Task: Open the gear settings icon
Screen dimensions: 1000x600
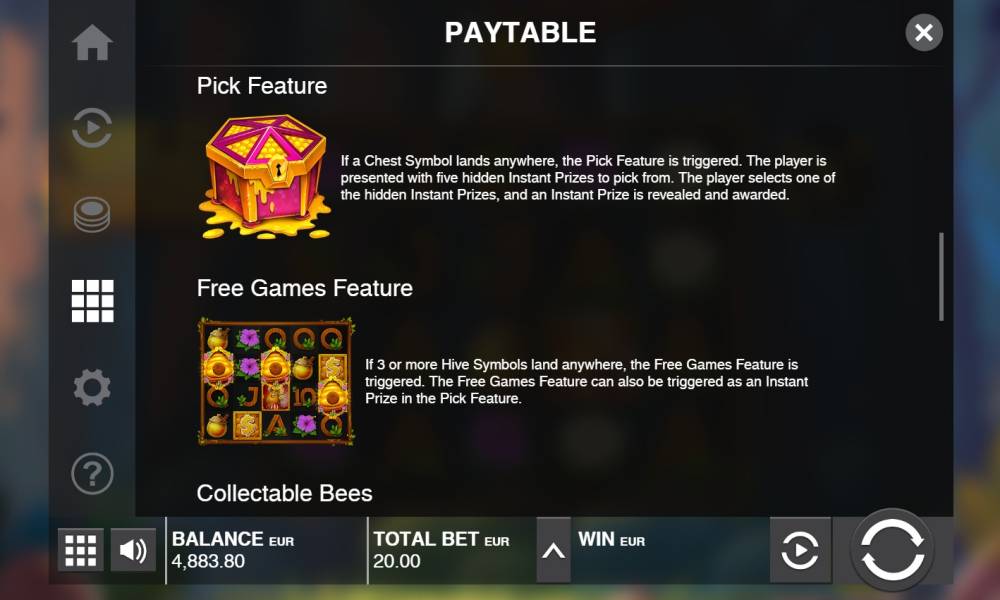Action: (92, 387)
